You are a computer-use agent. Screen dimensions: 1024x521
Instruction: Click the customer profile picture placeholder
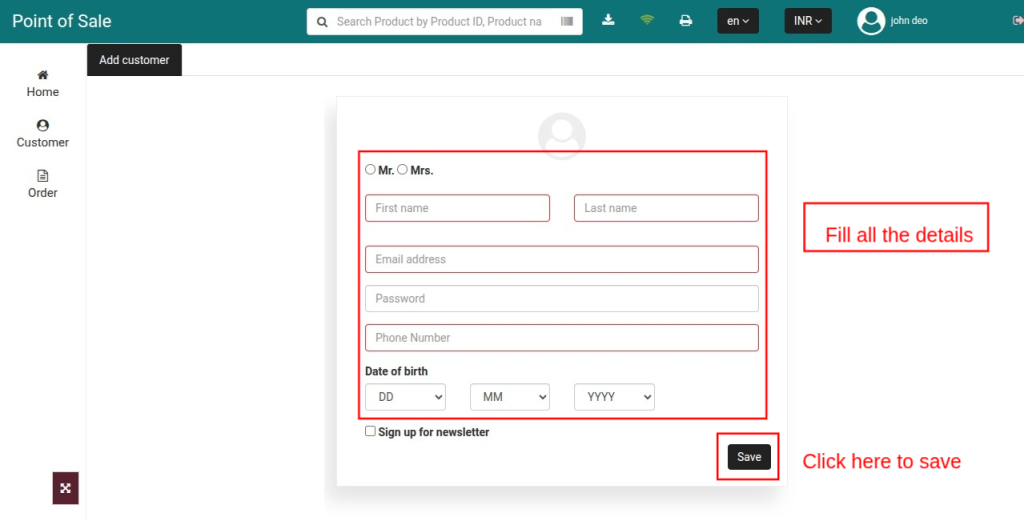[562, 136]
